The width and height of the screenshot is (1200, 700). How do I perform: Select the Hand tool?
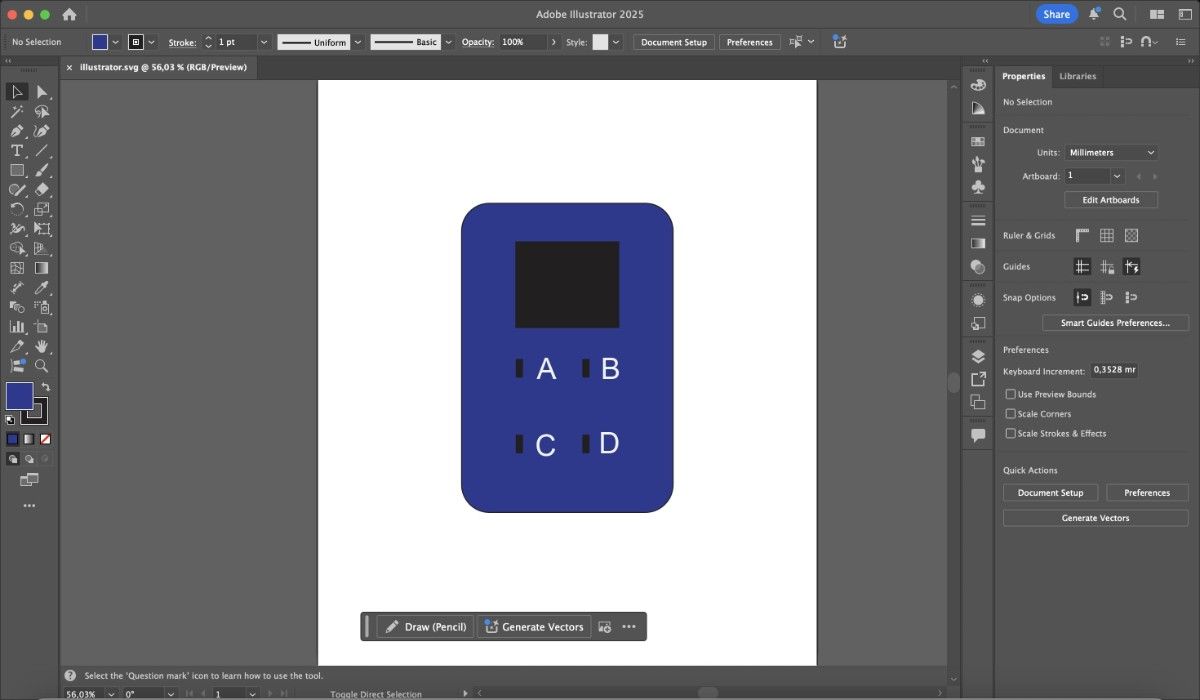(x=41, y=345)
